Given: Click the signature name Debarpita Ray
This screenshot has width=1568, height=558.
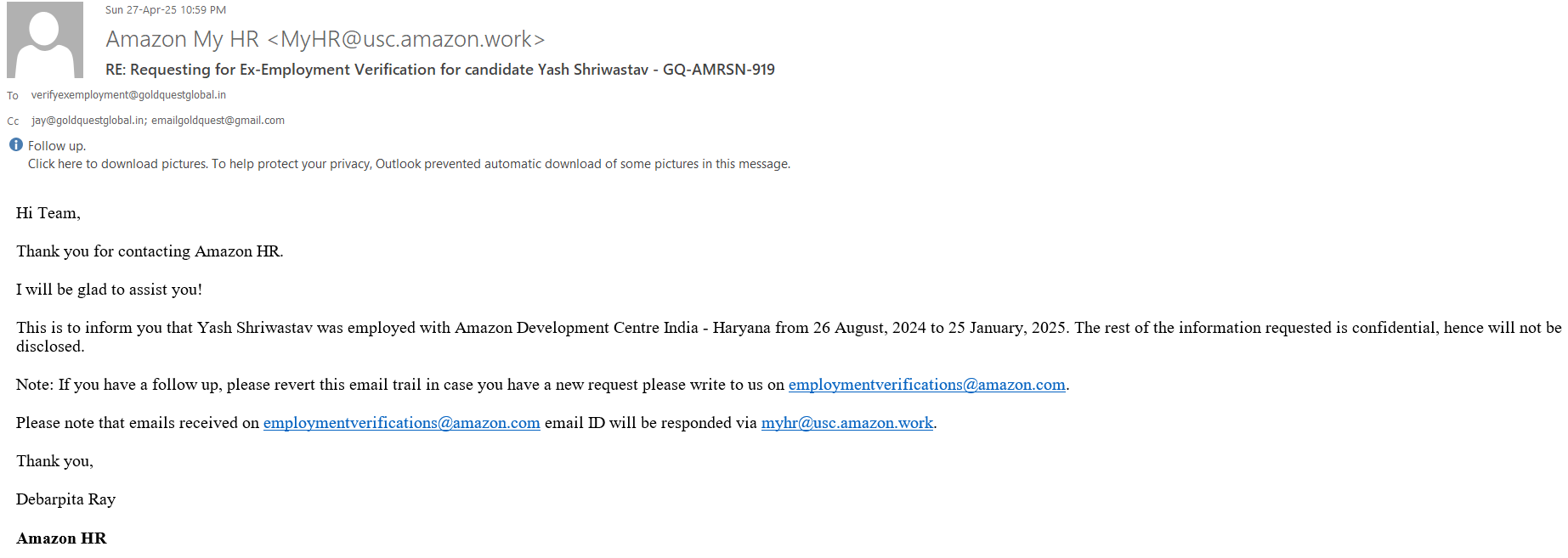Looking at the screenshot, I should tap(65, 499).
